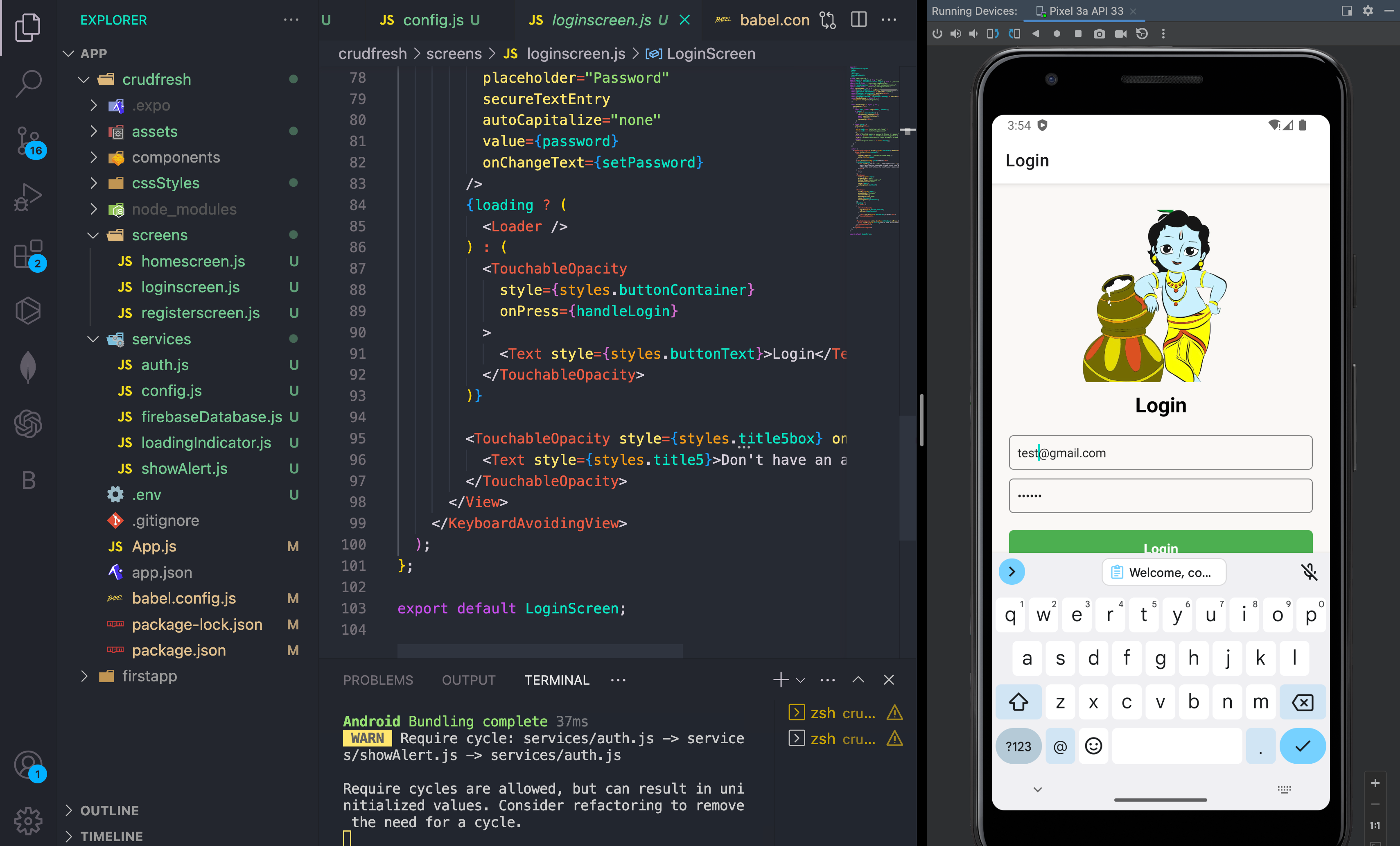Click the email input field

[x=1160, y=452]
